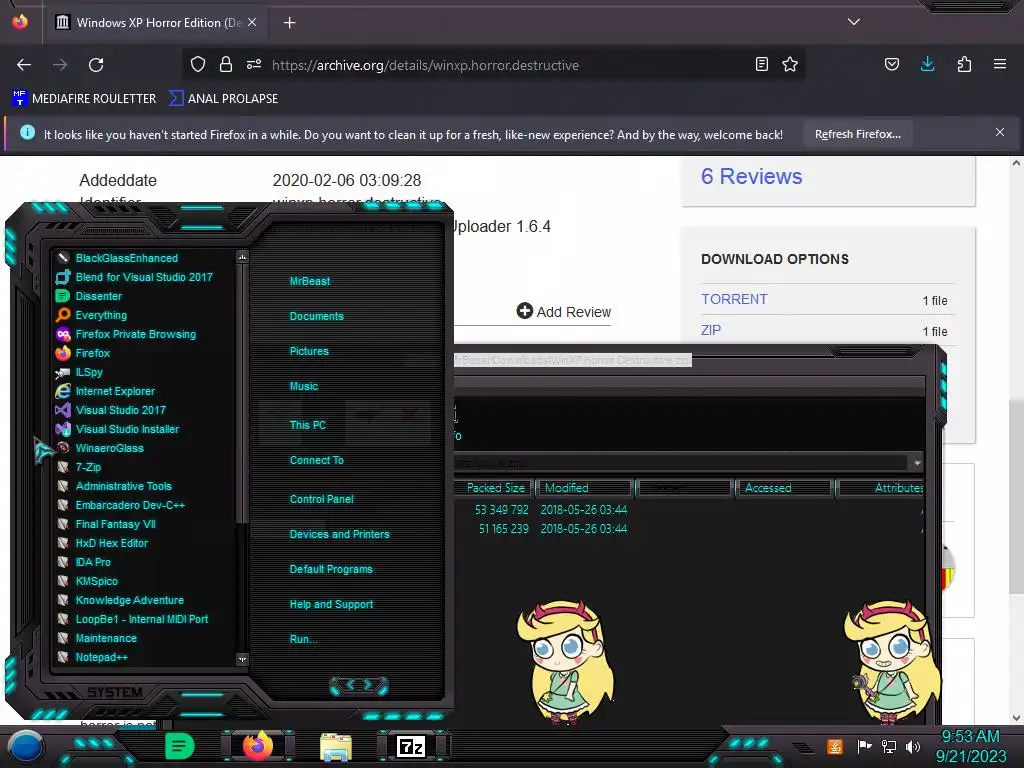Open Everything search app

tap(92, 315)
